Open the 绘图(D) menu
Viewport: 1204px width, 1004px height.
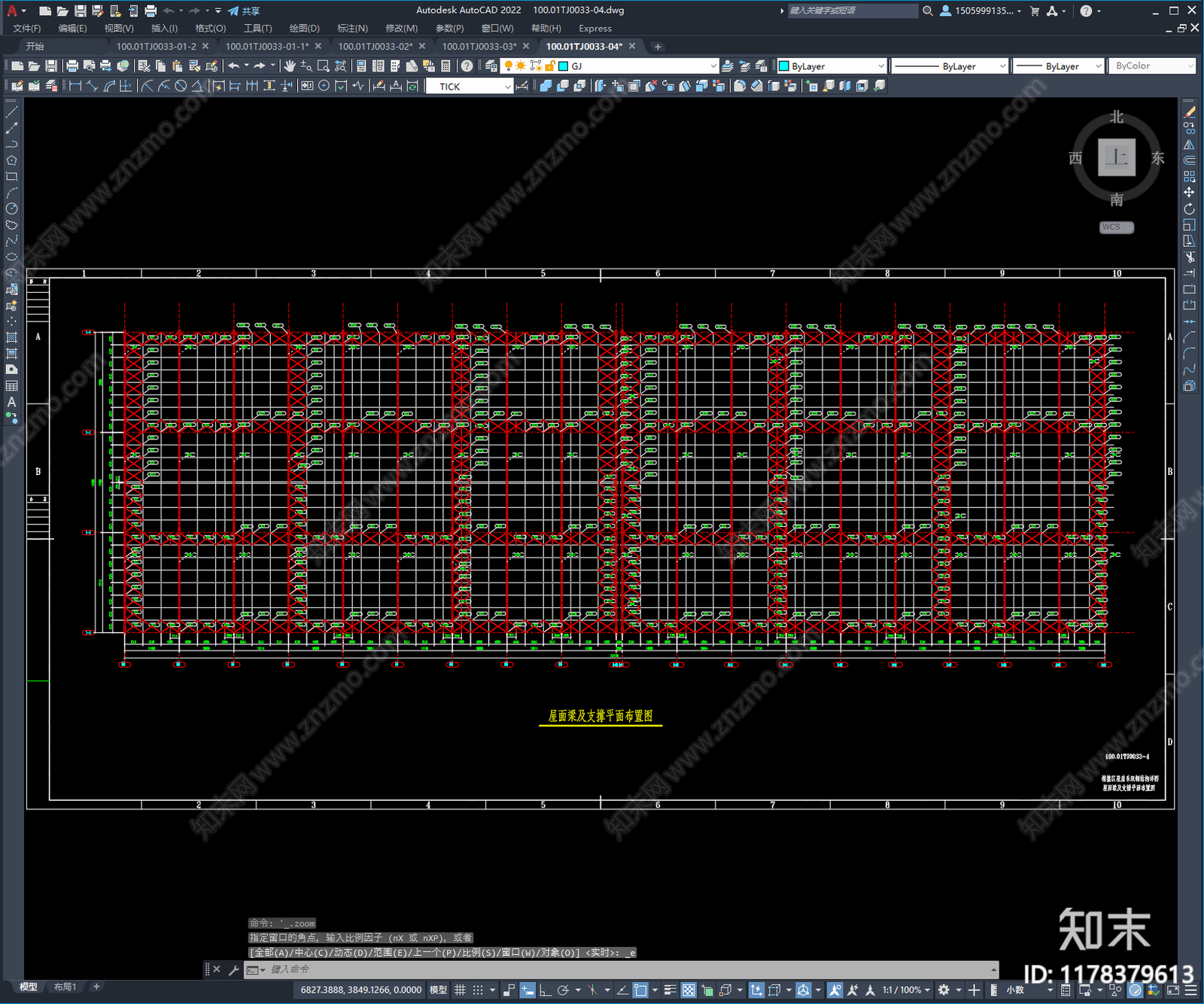[305, 29]
